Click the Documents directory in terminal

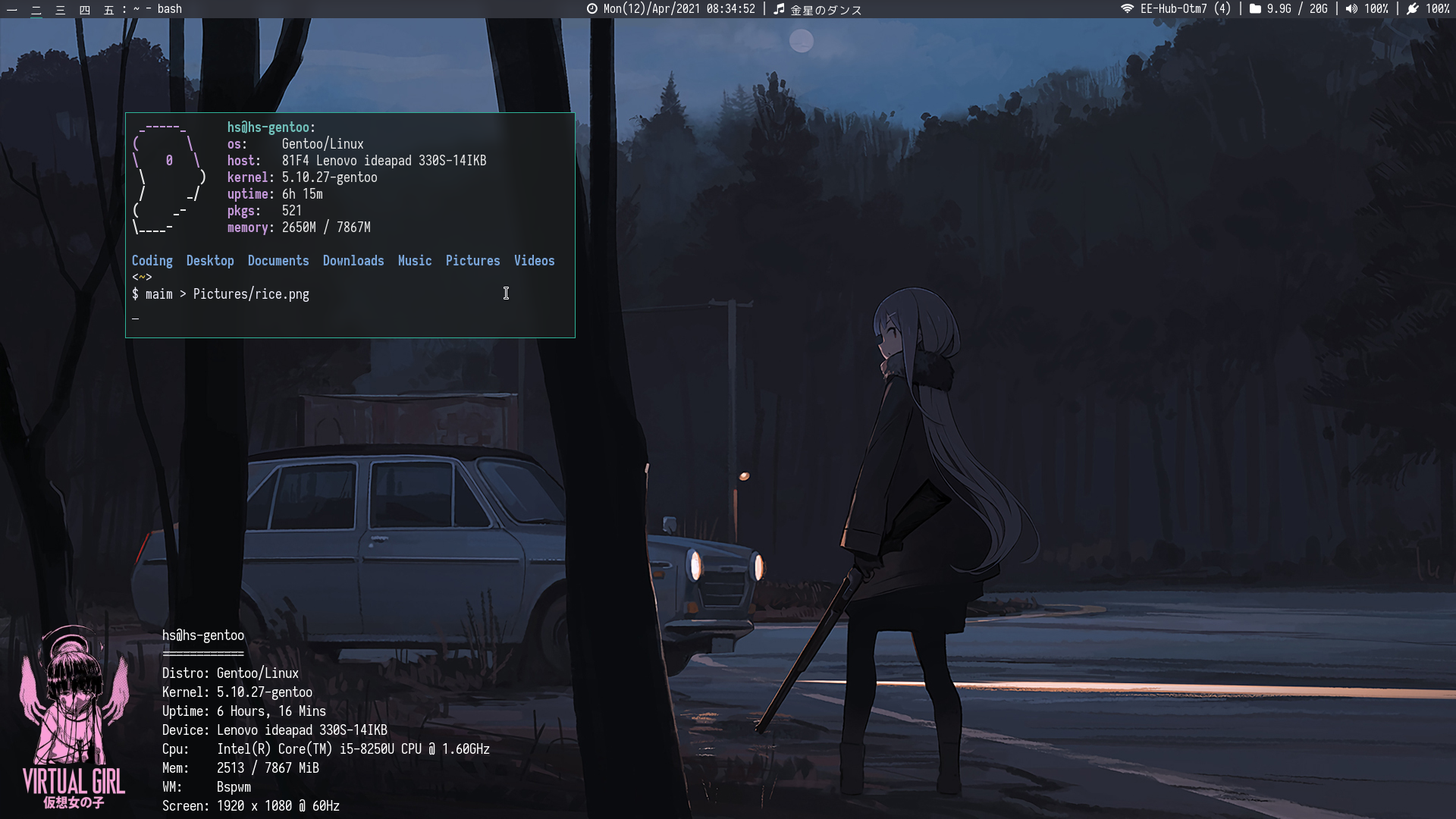point(278,261)
